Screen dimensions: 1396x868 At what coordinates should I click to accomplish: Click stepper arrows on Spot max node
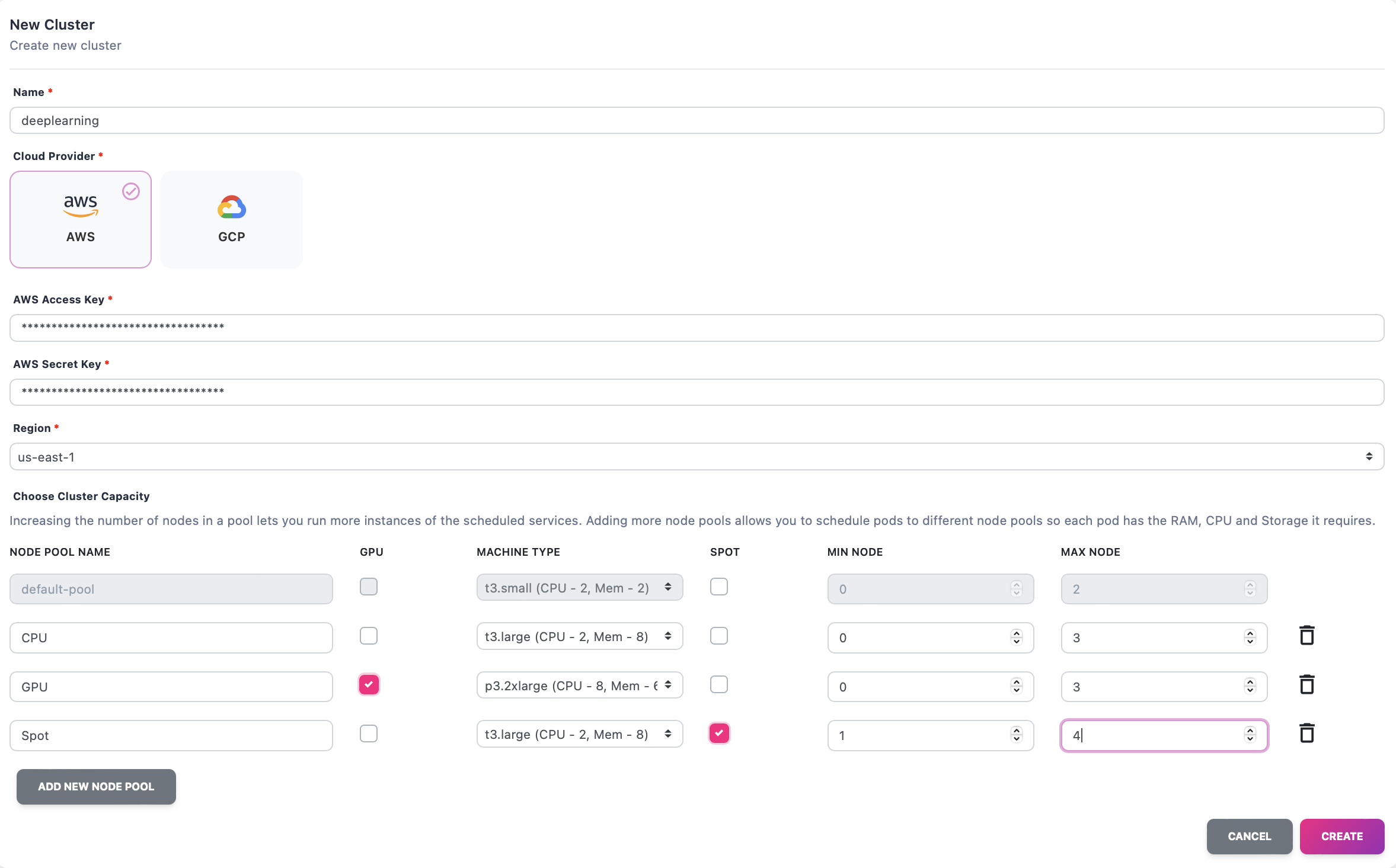1250,735
